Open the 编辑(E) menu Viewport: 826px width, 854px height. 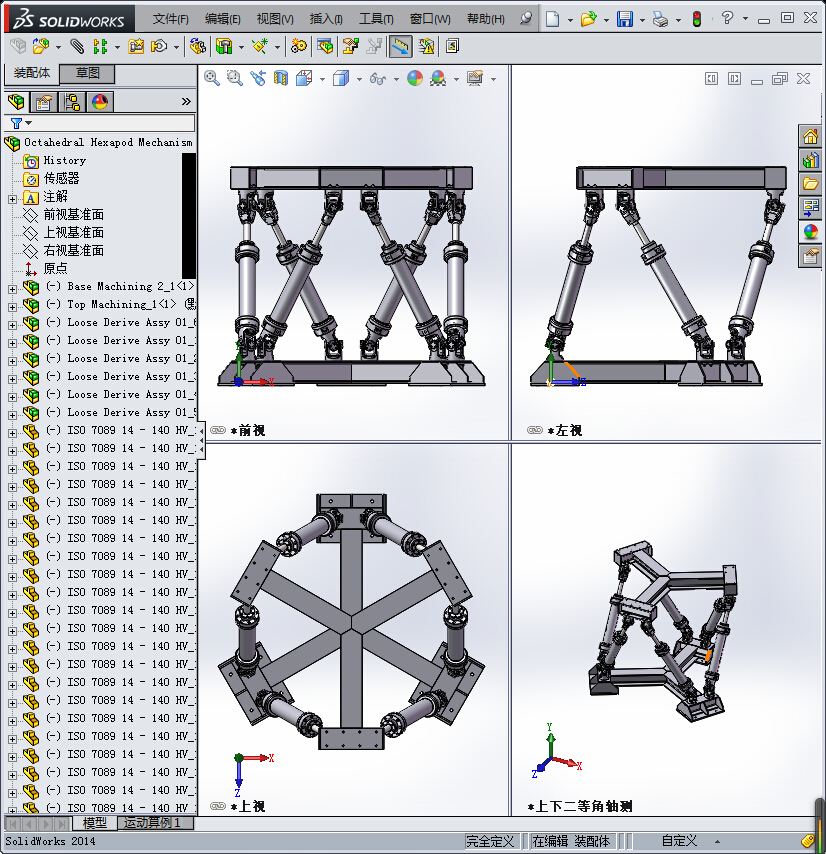[223, 19]
